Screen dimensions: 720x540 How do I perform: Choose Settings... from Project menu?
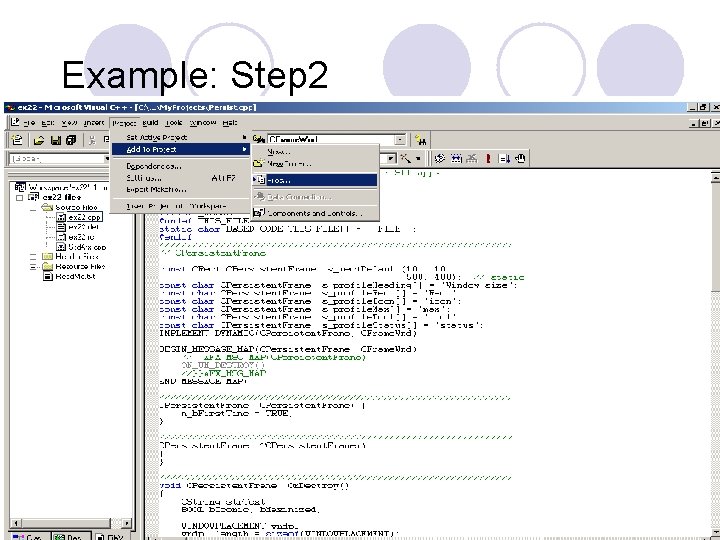pos(180,178)
